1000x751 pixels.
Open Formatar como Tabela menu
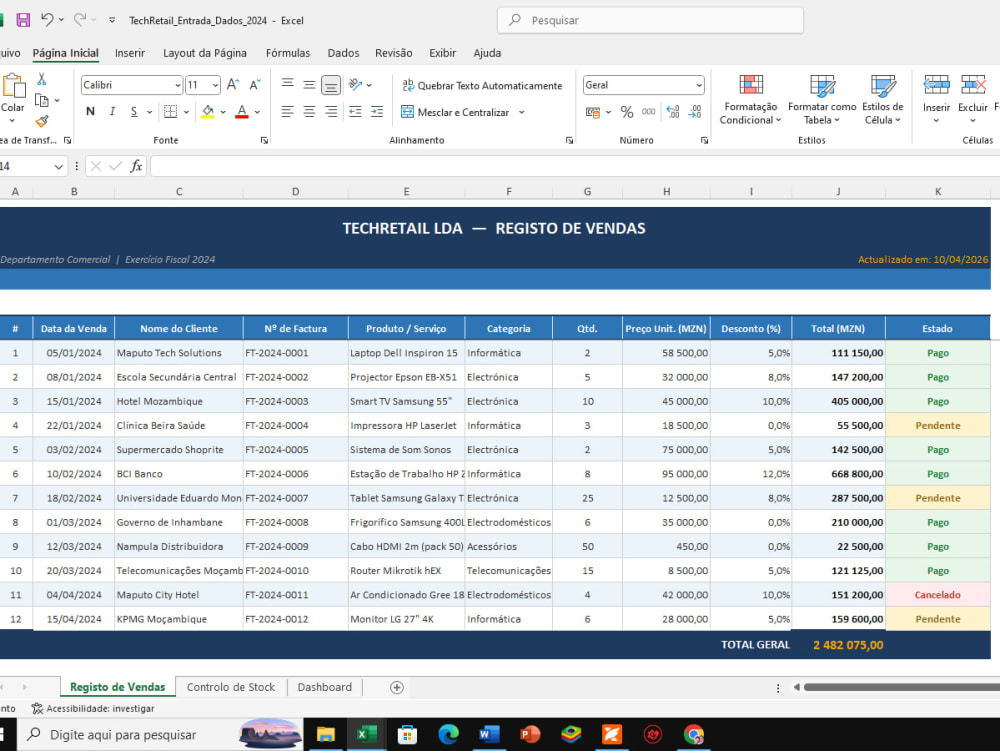[x=822, y=99]
